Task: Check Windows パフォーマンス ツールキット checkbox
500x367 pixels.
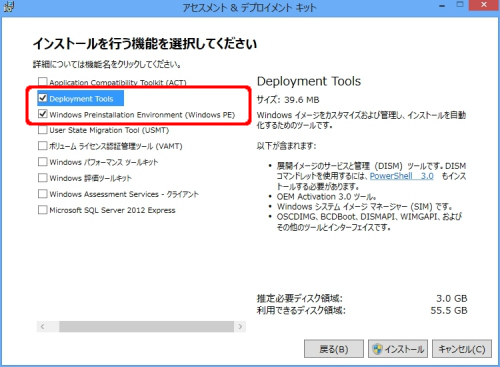Action: pyautogui.click(x=43, y=162)
